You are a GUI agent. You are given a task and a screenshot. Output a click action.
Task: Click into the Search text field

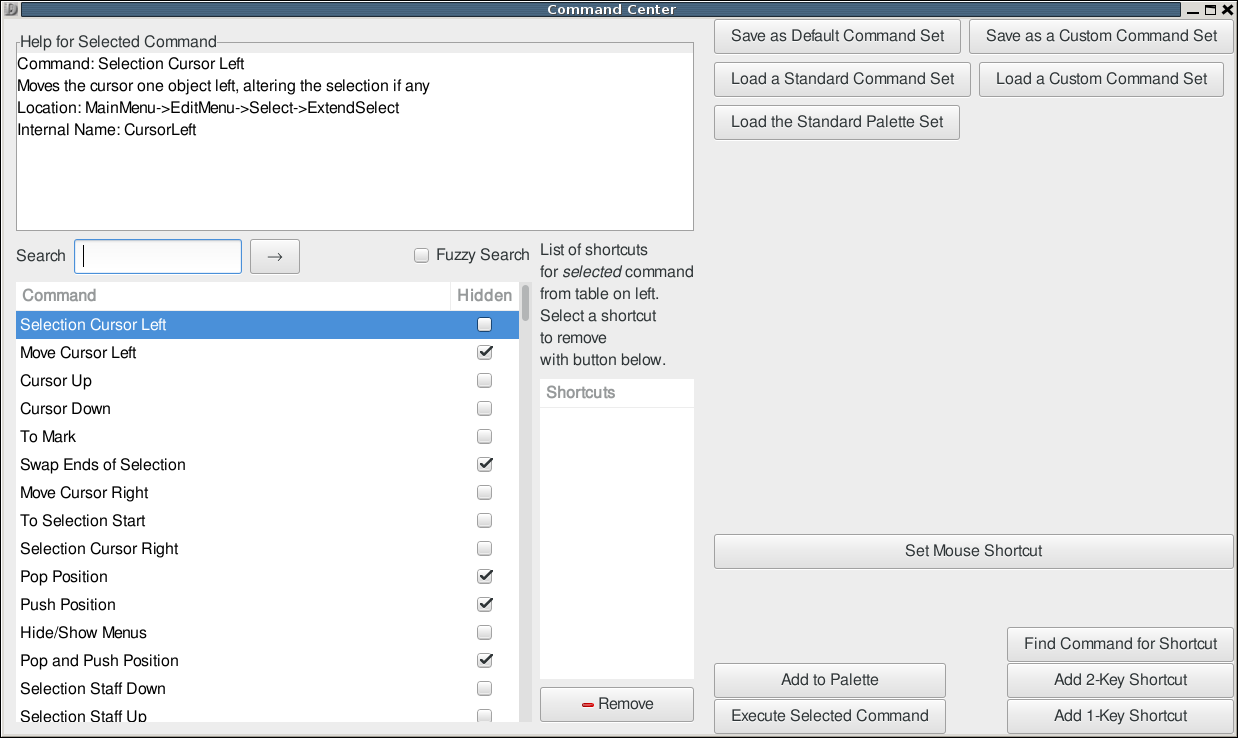tap(158, 256)
